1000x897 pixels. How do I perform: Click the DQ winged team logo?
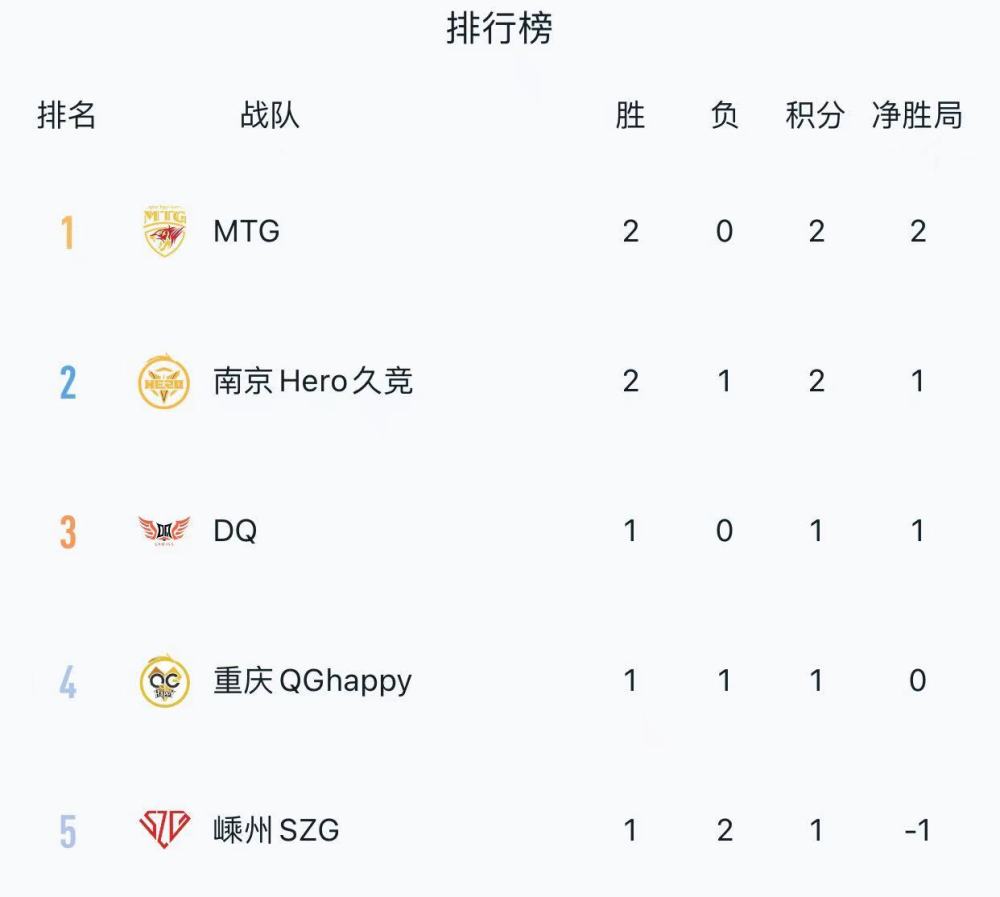[x=165, y=531]
